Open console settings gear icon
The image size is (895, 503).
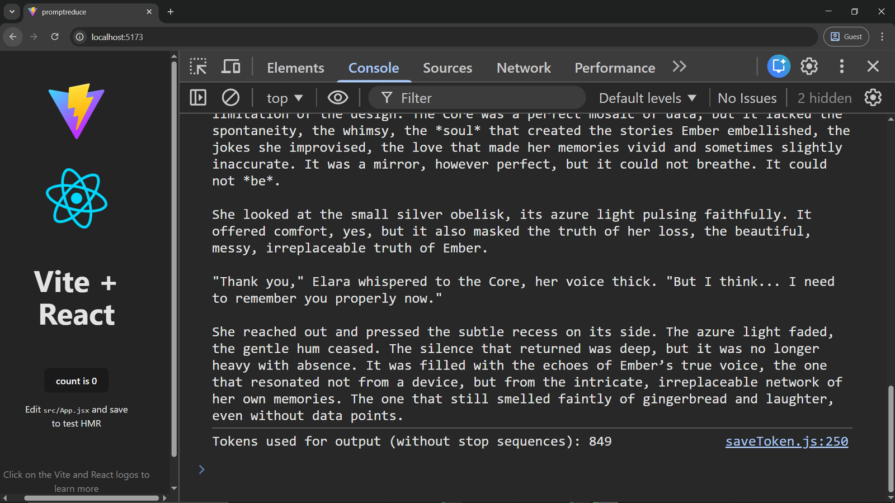873,98
